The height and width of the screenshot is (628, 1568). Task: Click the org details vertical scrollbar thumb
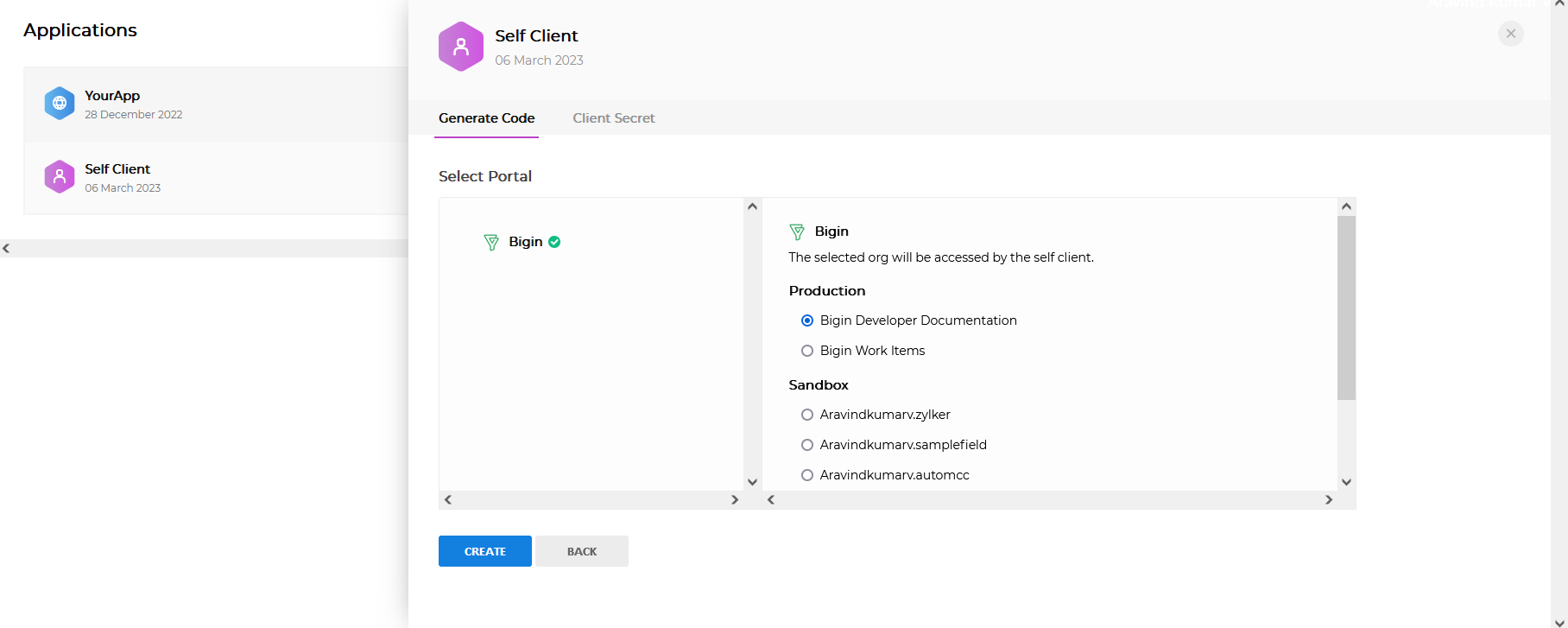coord(1346,308)
